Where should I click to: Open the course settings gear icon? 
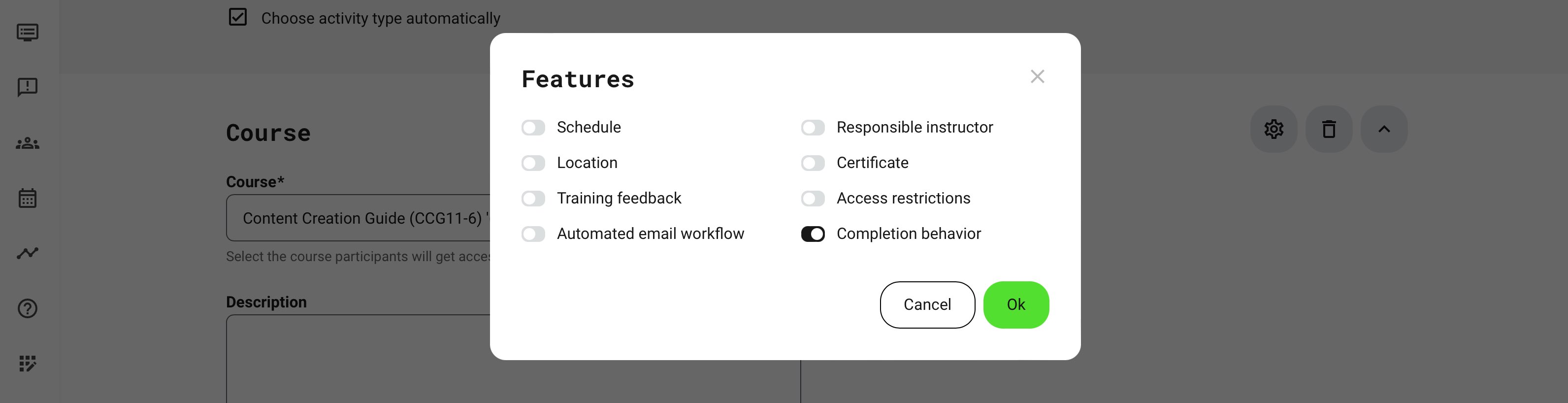(1274, 129)
